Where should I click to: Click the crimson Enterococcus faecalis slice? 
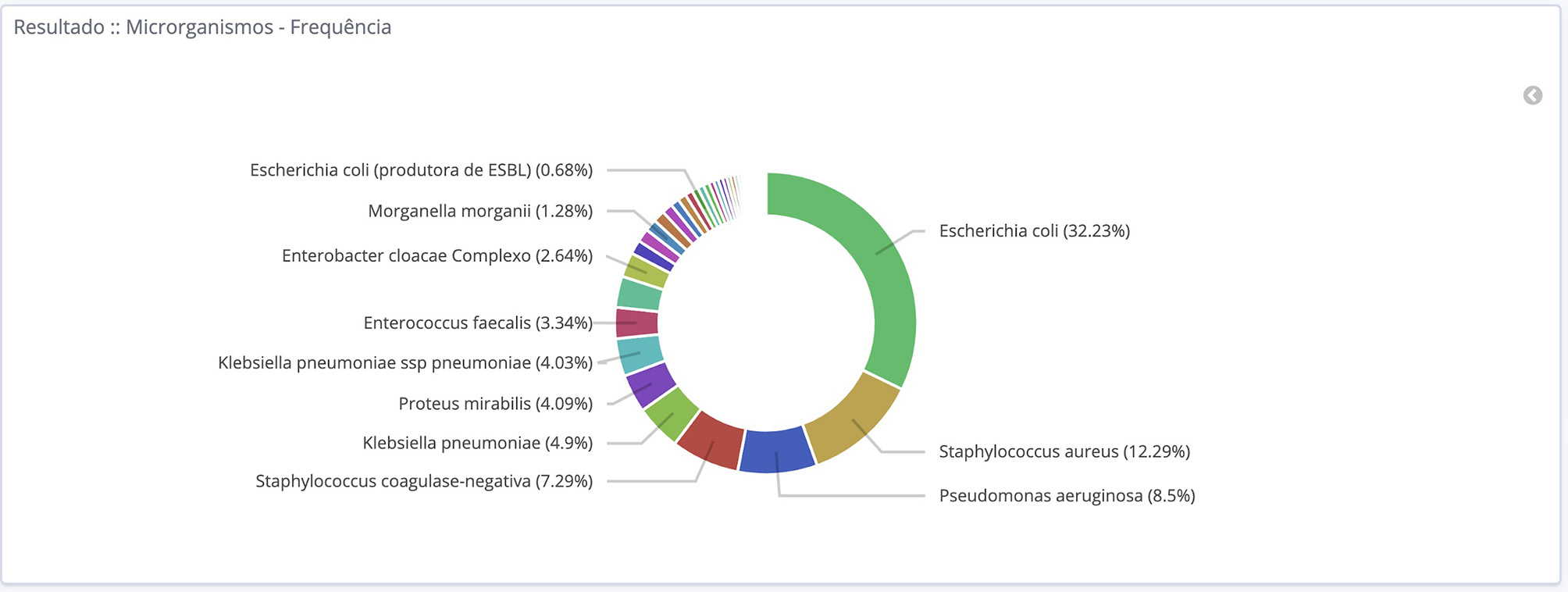pyautogui.click(x=637, y=323)
